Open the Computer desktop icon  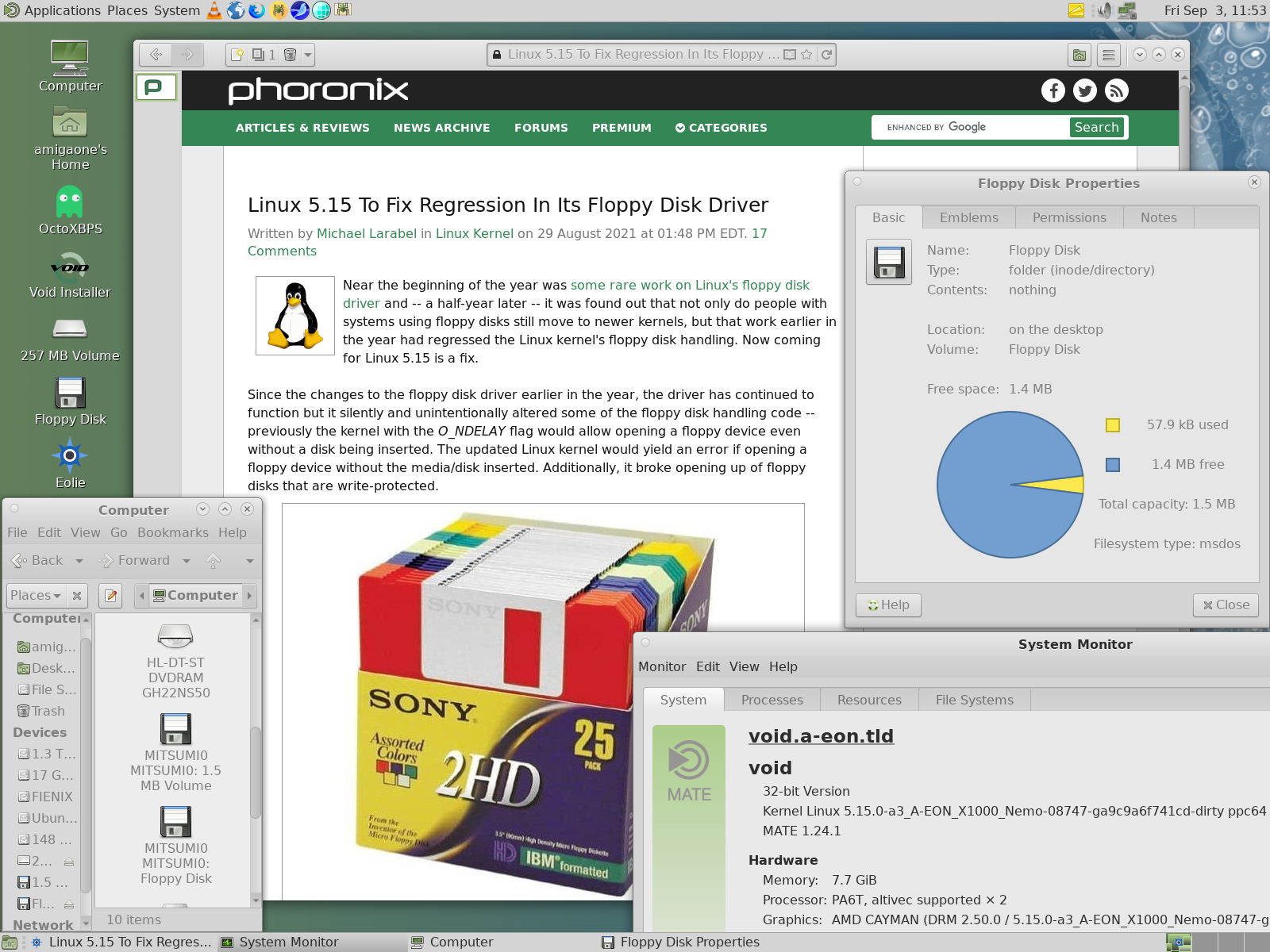[x=70, y=67]
